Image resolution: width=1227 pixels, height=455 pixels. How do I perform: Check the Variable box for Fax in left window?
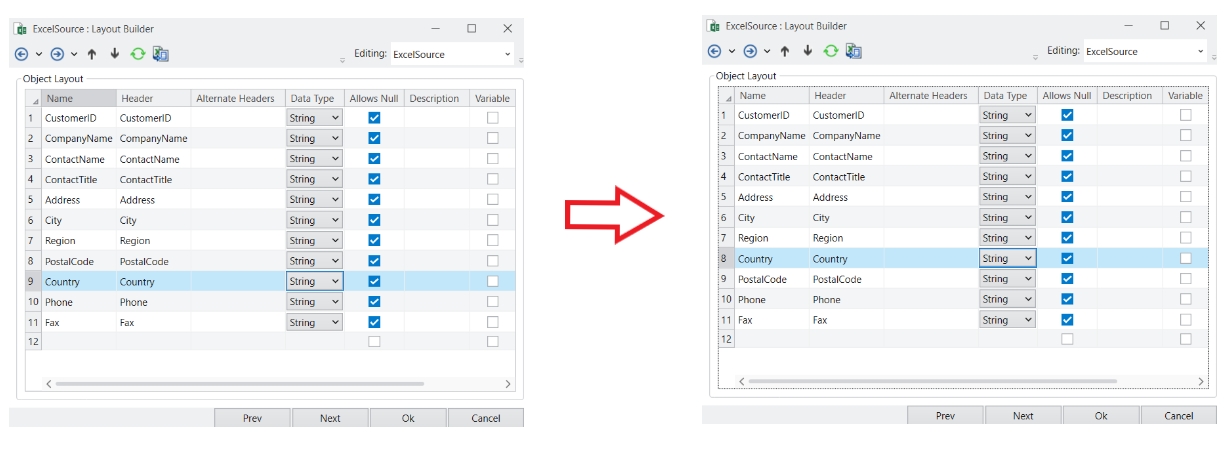click(492, 323)
